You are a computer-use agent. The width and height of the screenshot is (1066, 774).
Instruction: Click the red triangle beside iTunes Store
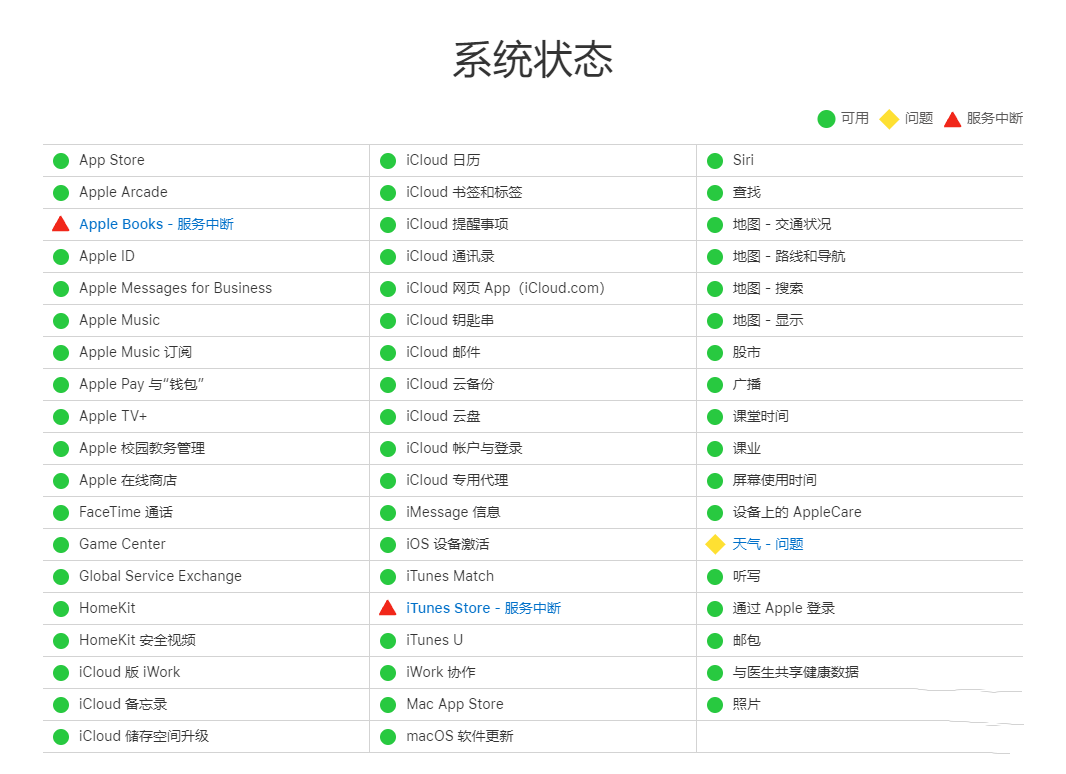click(388, 608)
